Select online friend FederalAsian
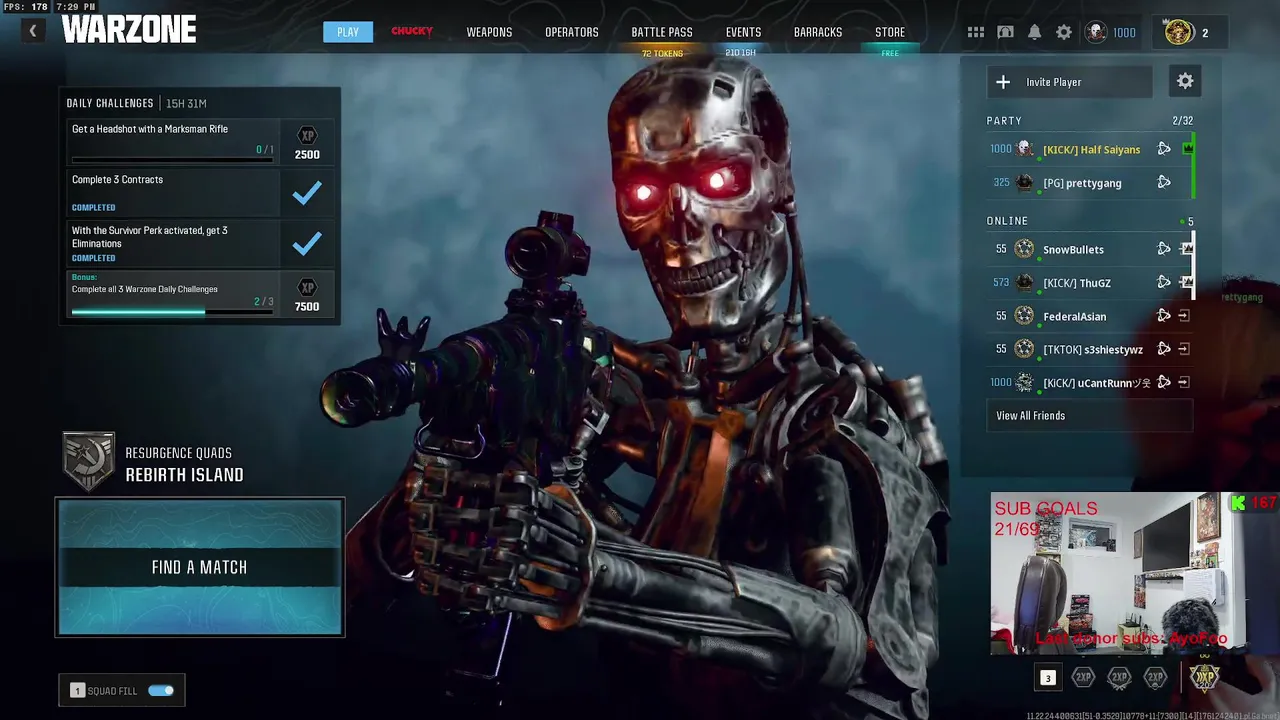1280x720 pixels. 1091,316
